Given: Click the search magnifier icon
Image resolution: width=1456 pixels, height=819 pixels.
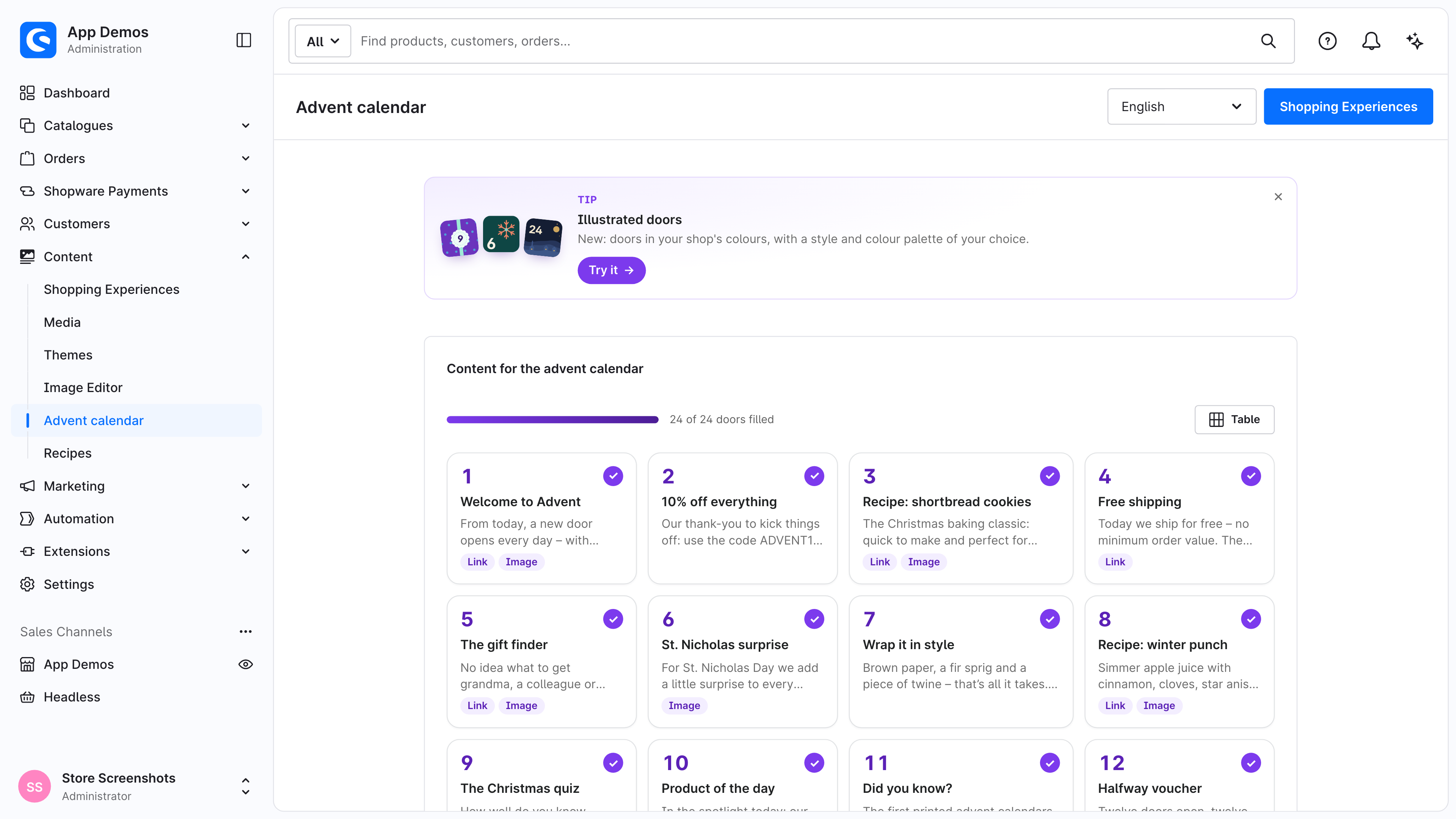Looking at the screenshot, I should tap(1268, 41).
